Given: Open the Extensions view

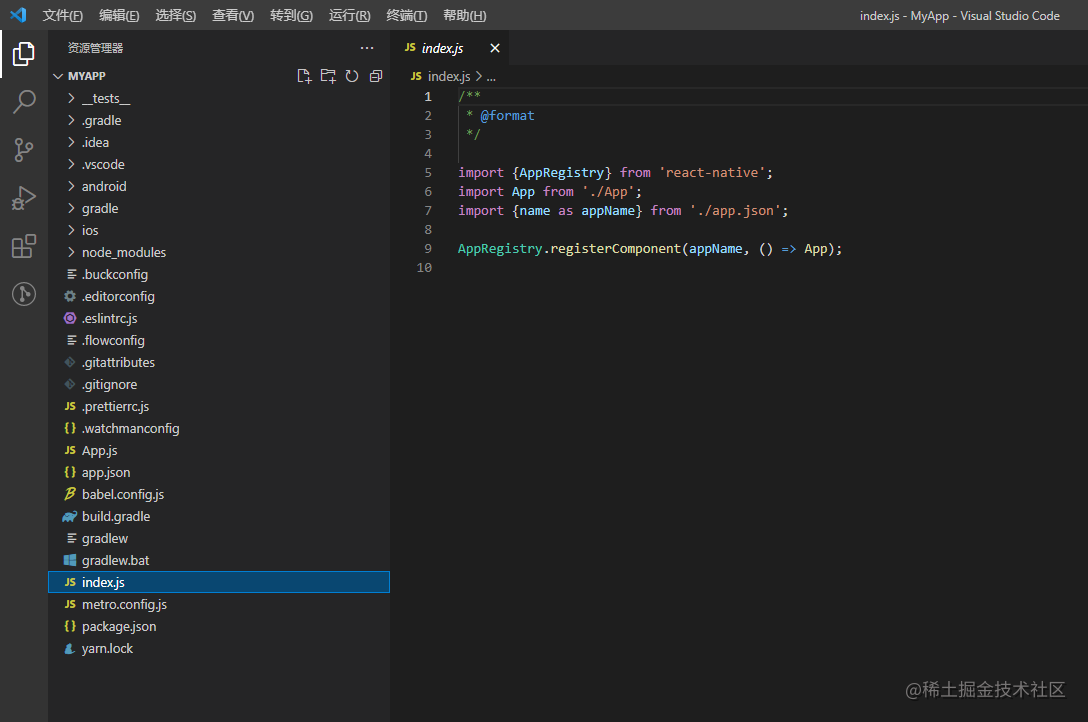Looking at the screenshot, I should pyautogui.click(x=24, y=246).
